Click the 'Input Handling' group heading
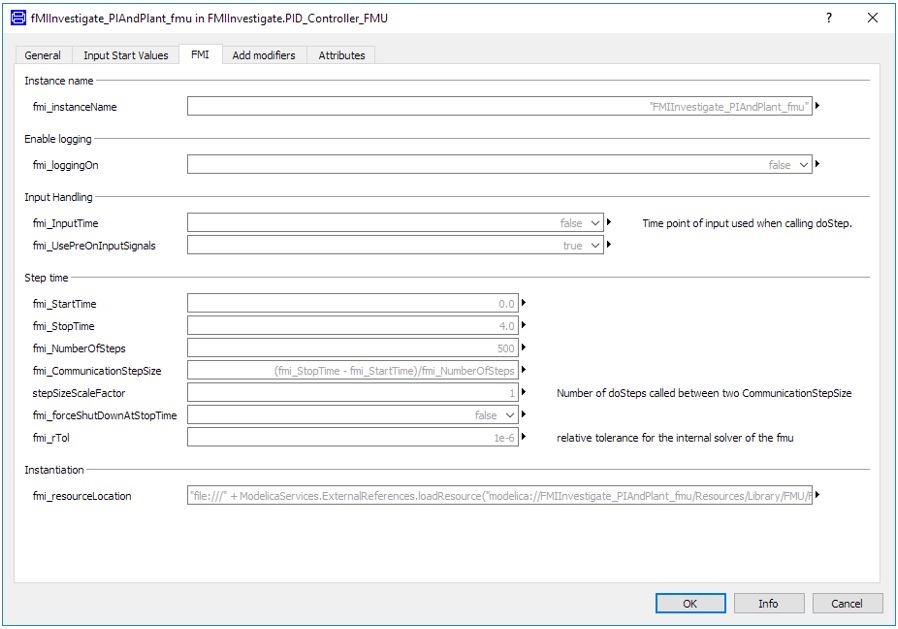This screenshot has width=898, height=629. pos(58,197)
